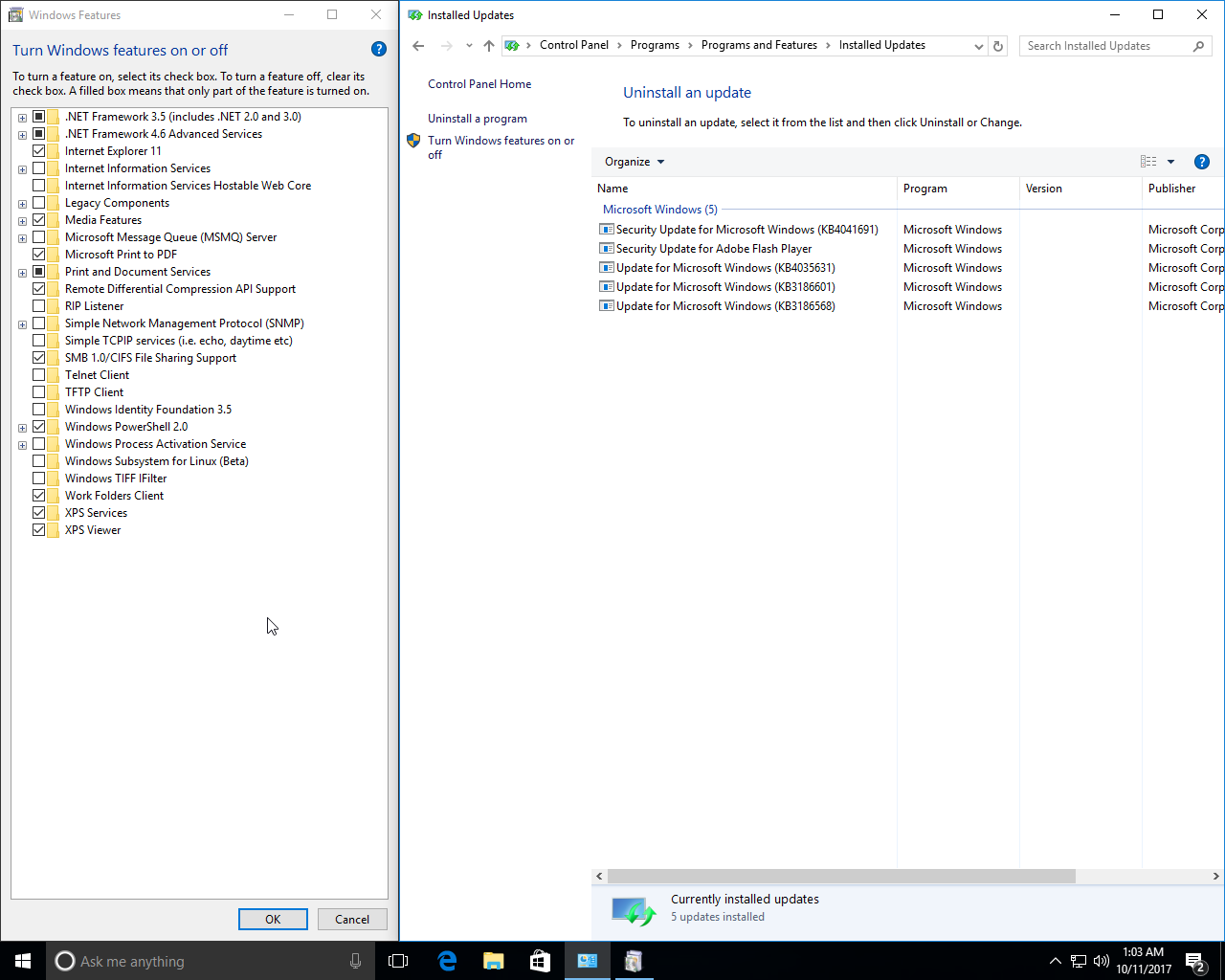Click Programs and Features breadcrumb
The width and height of the screenshot is (1225, 980).
coord(759,45)
